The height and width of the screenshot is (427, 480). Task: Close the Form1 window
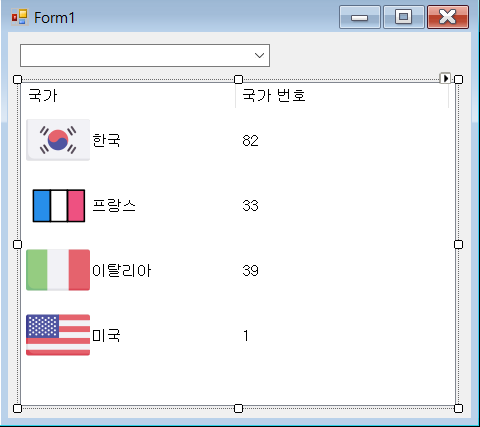tap(448, 17)
